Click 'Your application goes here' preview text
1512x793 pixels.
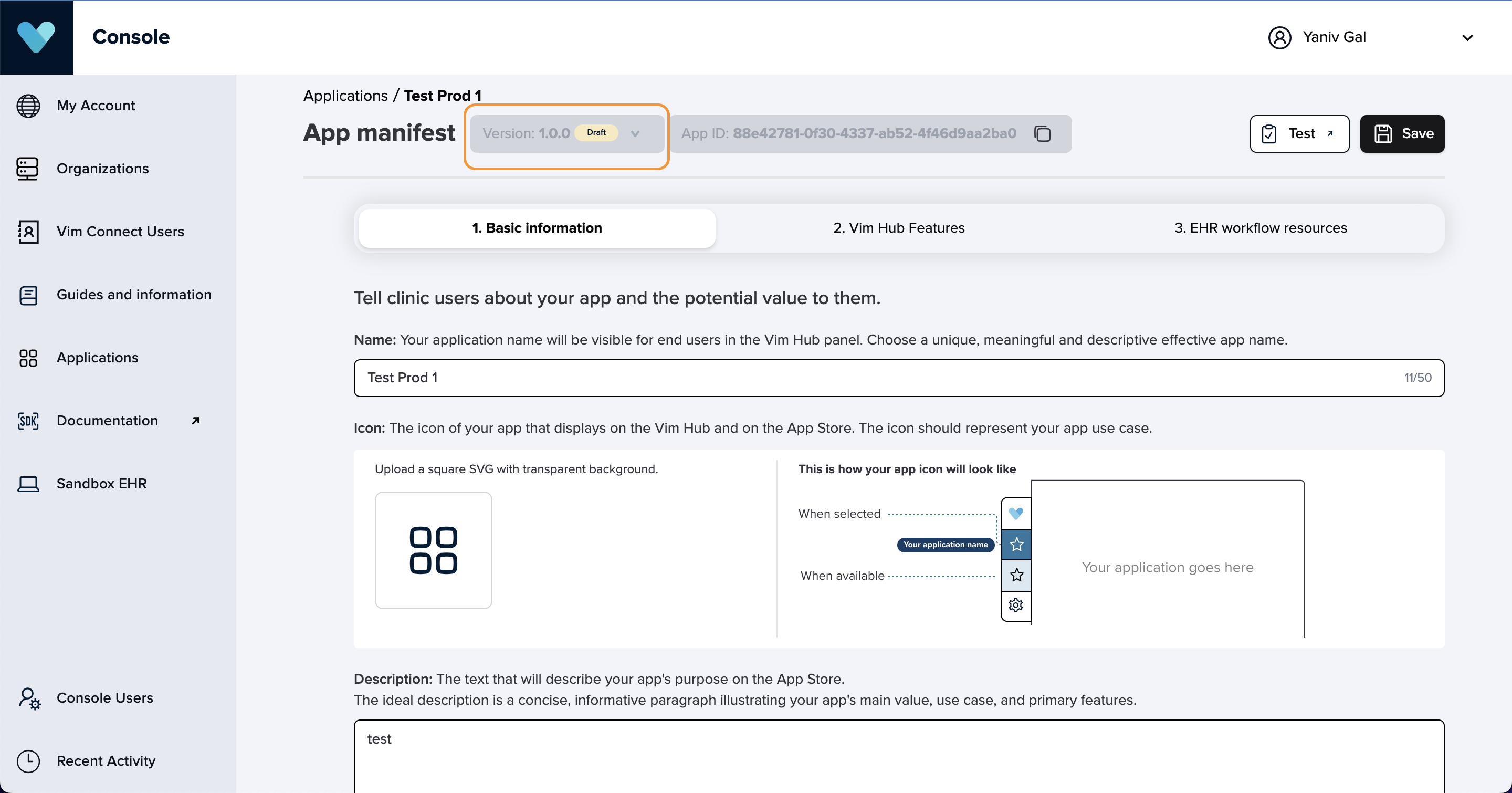[x=1168, y=568]
